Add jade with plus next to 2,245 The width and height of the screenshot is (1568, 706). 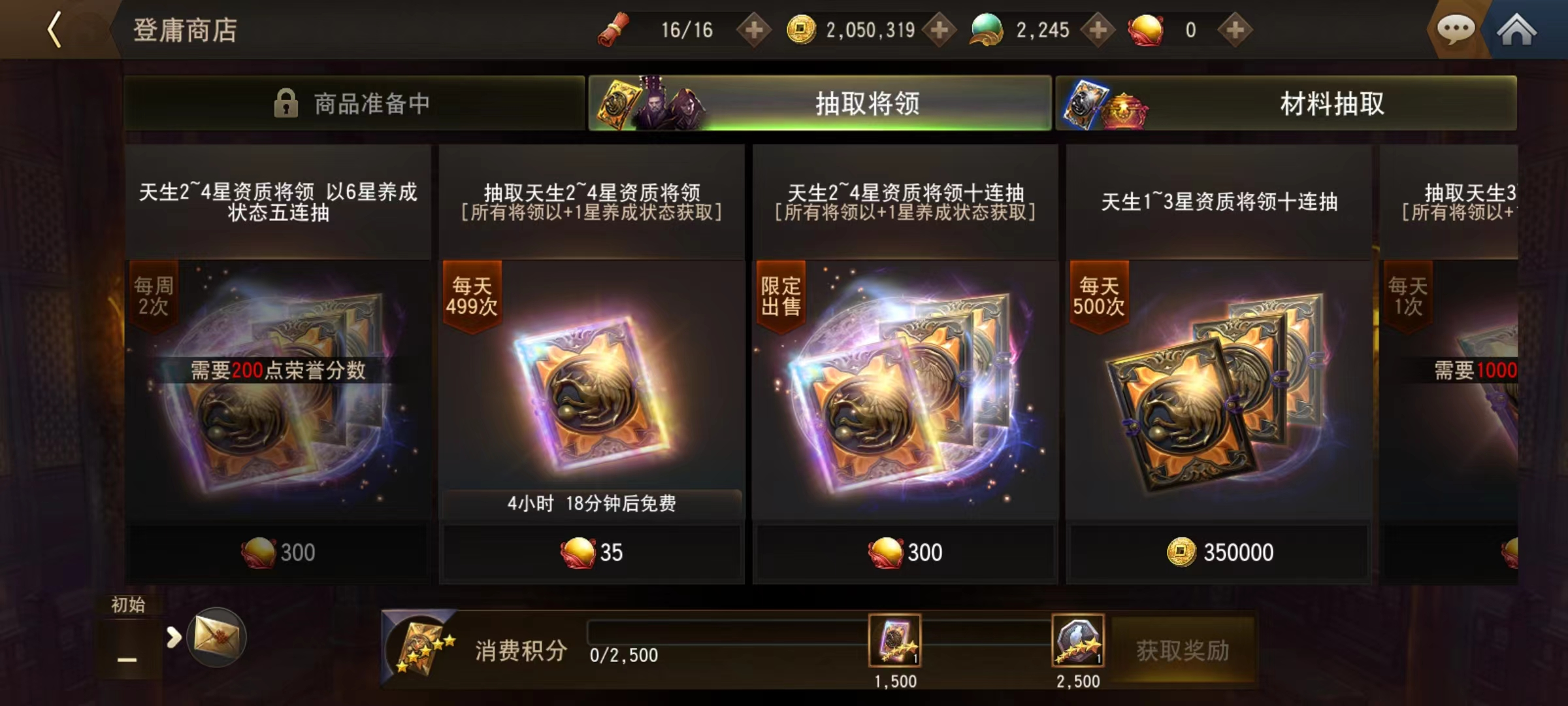click(x=1098, y=30)
